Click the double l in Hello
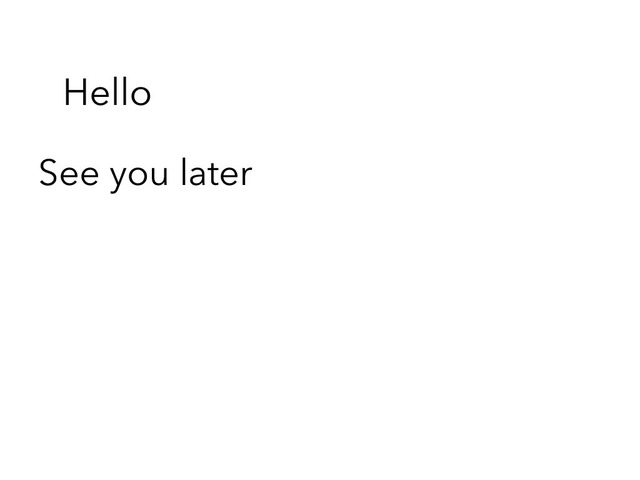Image resolution: width=640 pixels, height=480 pixels. click(x=121, y=92)
